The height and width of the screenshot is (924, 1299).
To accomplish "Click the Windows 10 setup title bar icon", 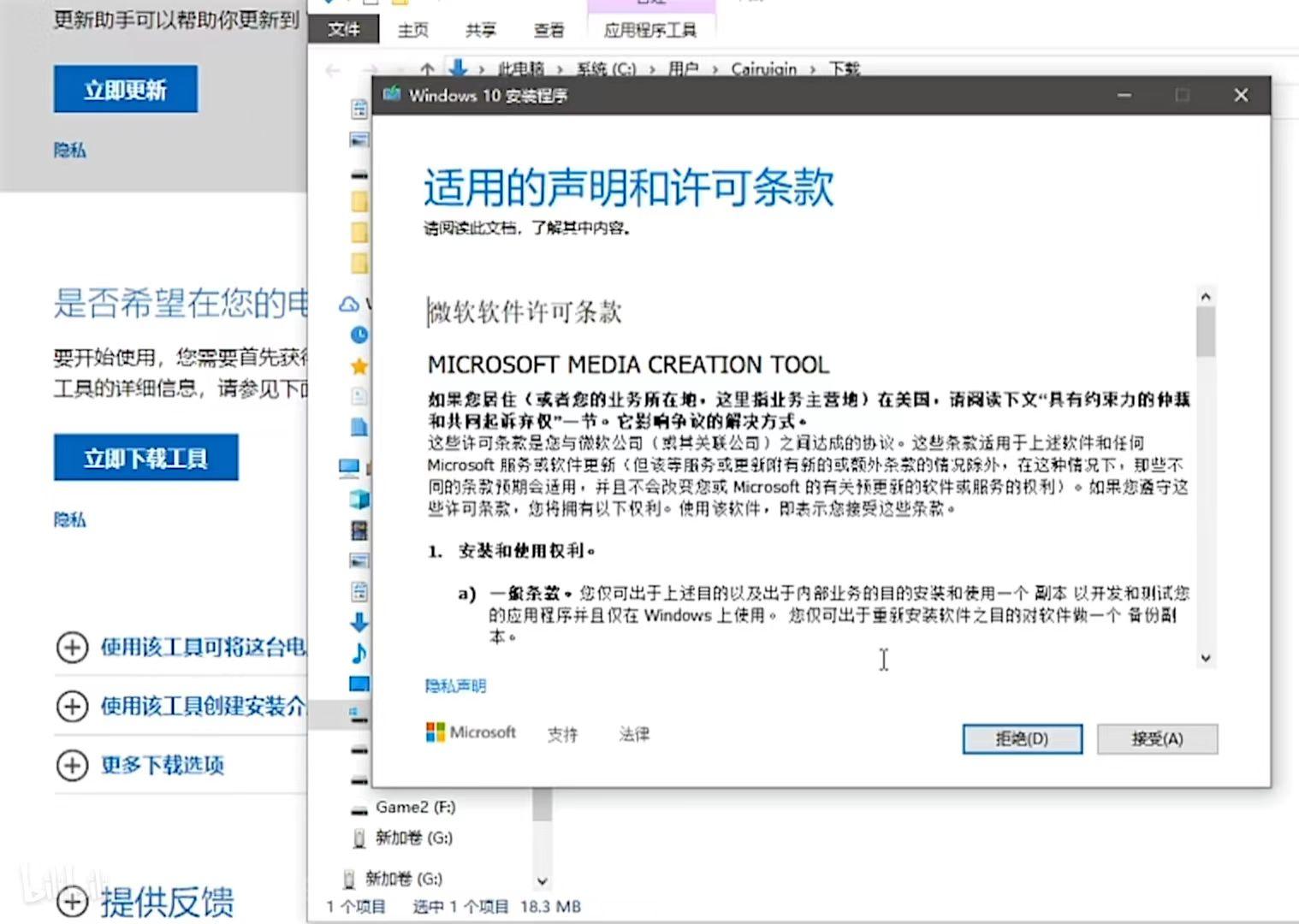I will point(392,94).
